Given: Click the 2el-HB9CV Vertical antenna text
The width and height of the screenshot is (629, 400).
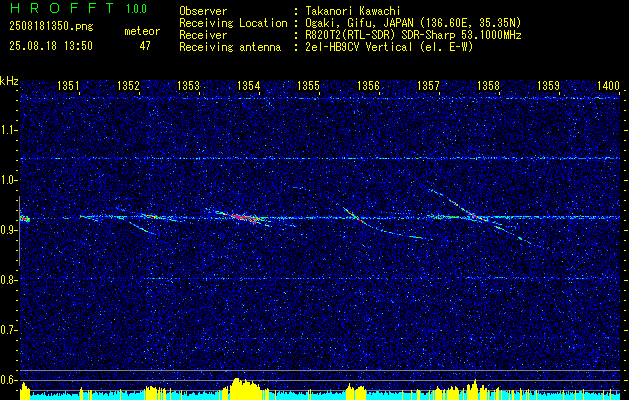Looking at the screenshot, I should tap(359, 47).
